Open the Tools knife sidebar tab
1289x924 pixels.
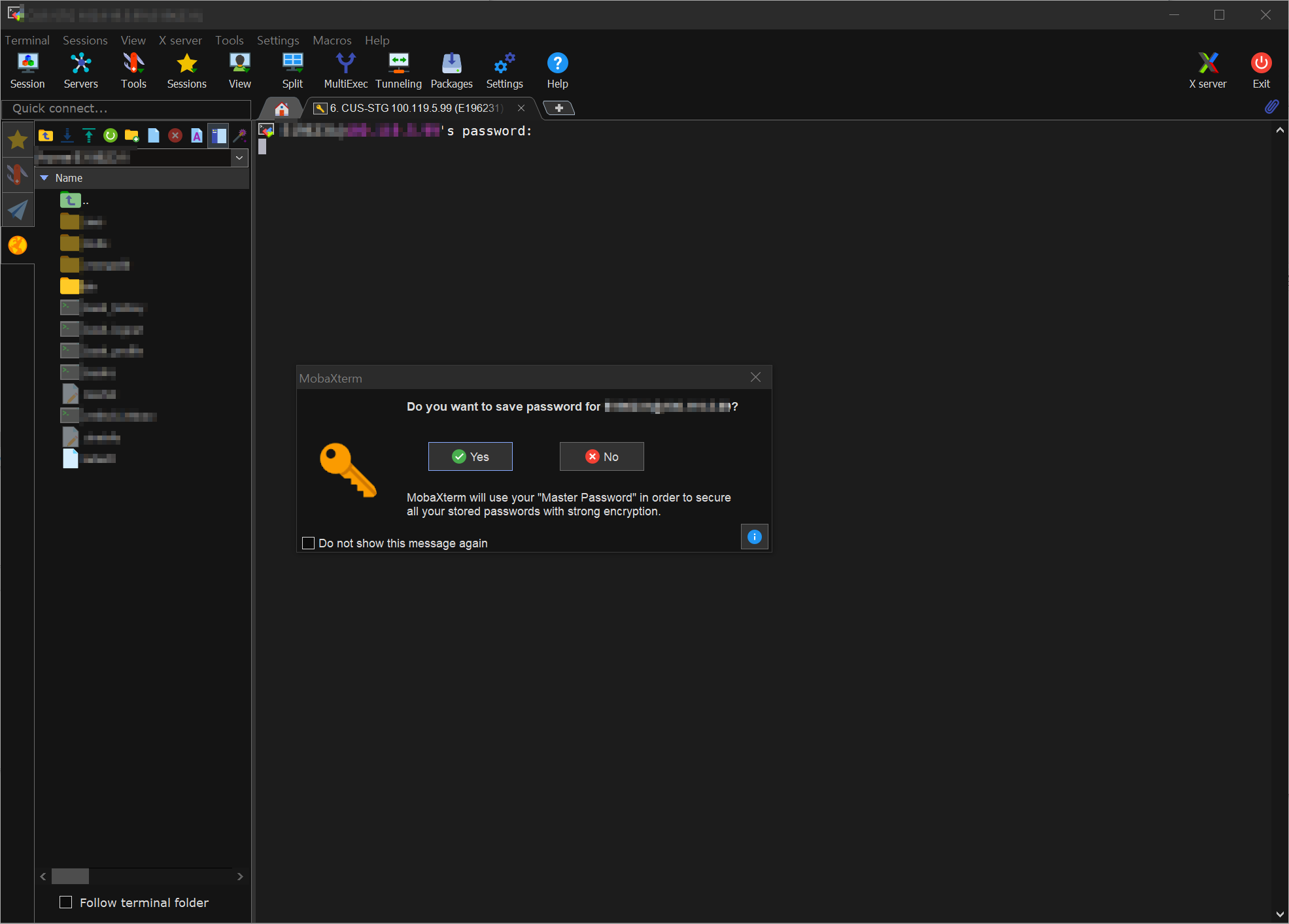pos(18,175)
